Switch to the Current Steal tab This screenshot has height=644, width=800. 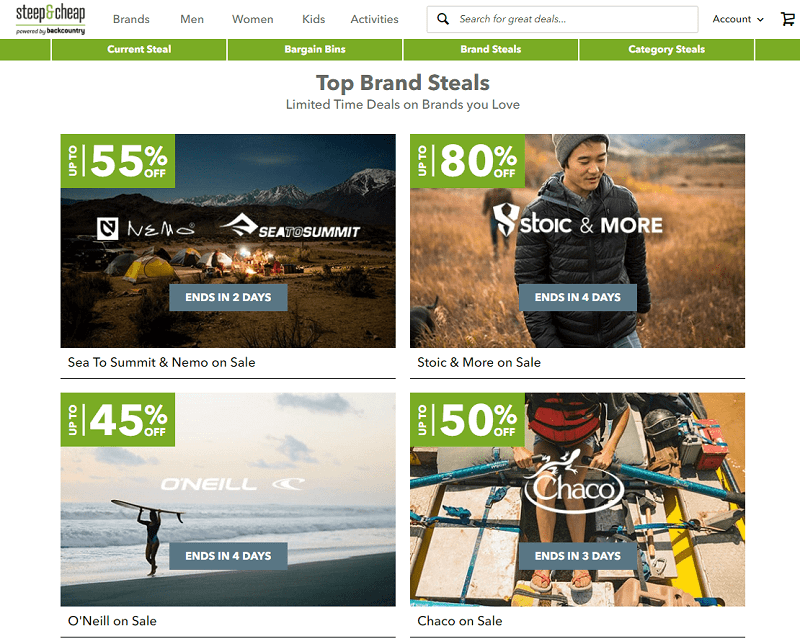tap(139, 49)
